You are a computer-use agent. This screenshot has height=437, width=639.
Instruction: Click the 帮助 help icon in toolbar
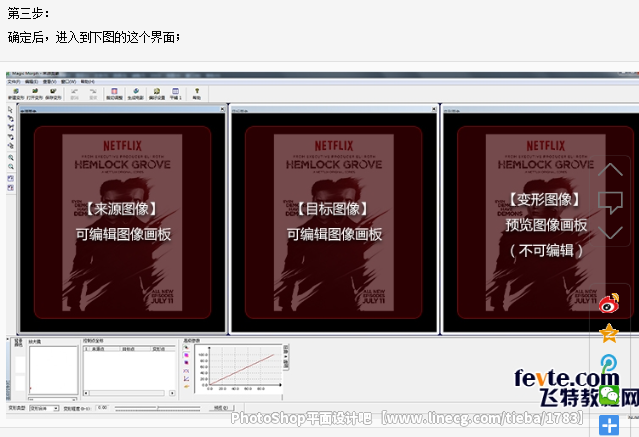(x=197, y=94)
